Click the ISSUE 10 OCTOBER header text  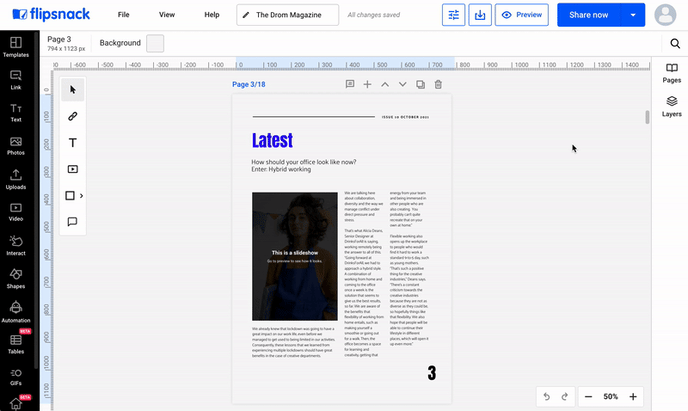(x=405, y=117)
